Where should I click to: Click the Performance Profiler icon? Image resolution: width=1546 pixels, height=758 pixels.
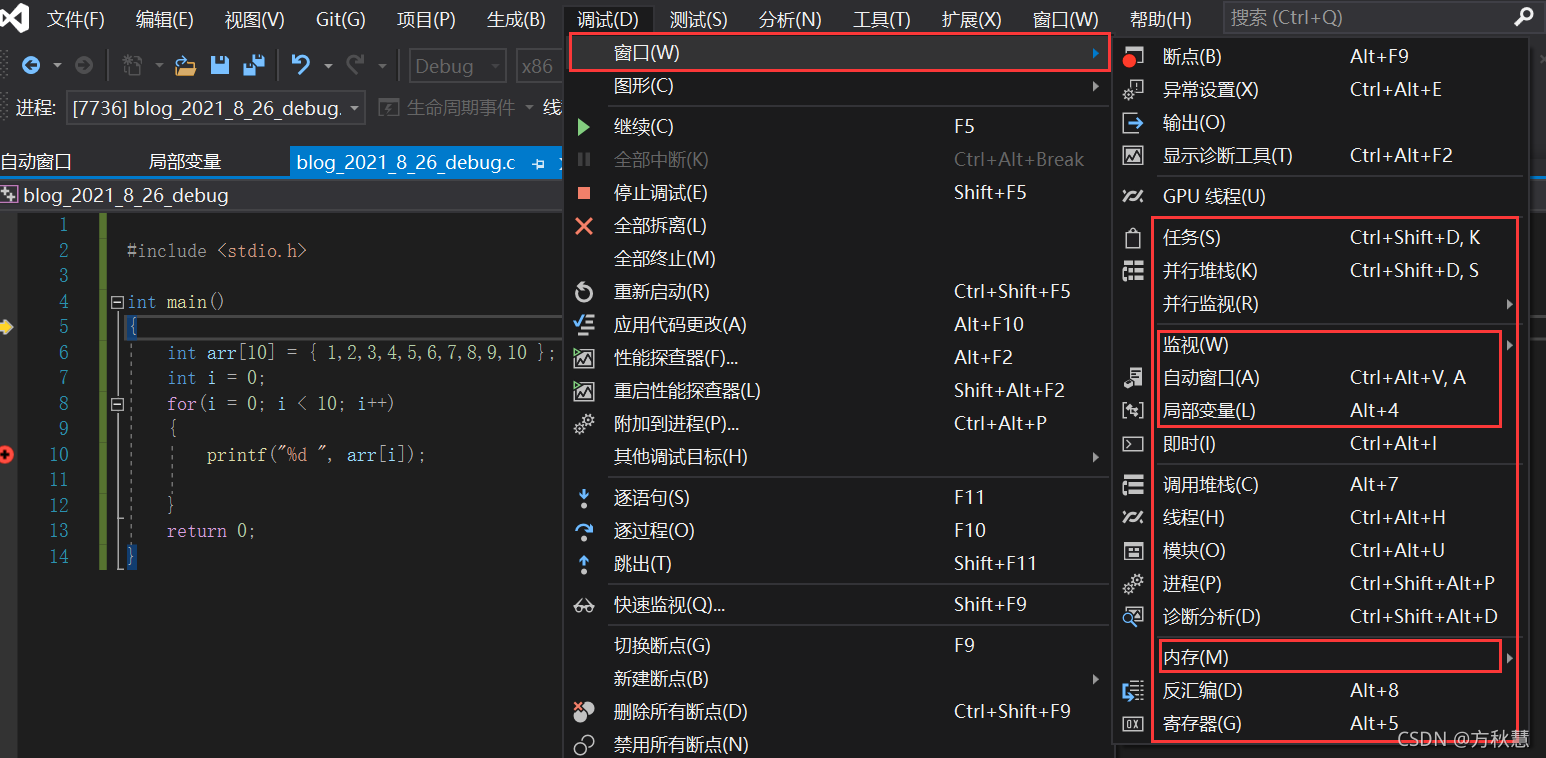[x=584, y=358]
